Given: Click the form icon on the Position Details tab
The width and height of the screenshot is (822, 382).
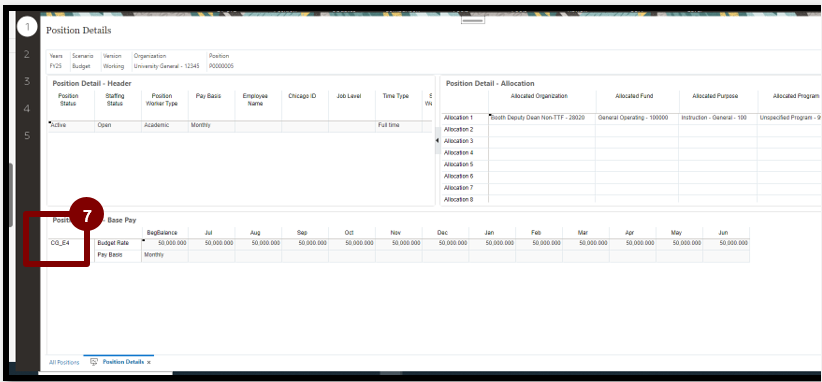Looking at the screenshot, I should click(x=94, y=362).
